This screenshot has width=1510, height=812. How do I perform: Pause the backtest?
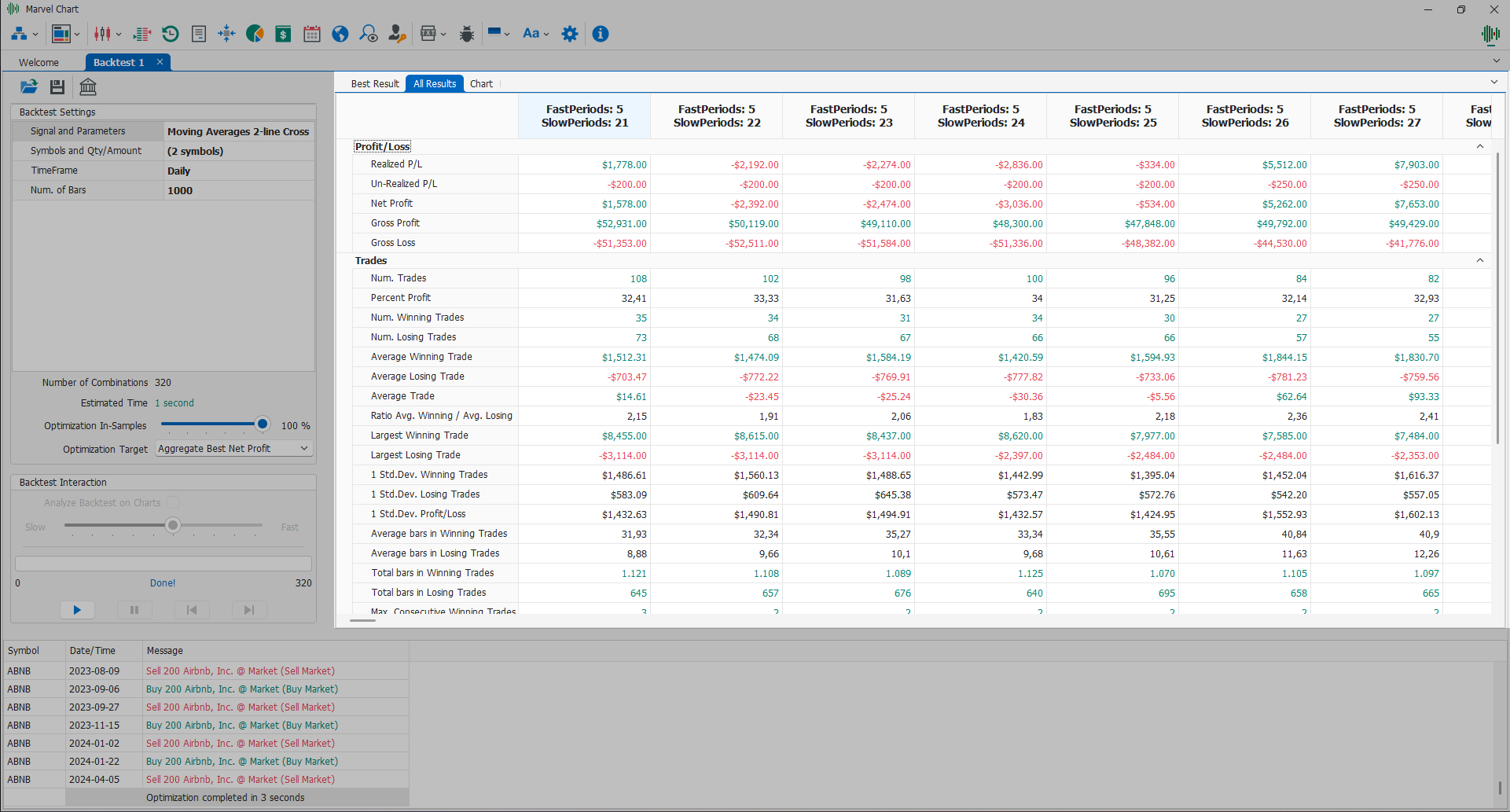(x=134, y=609)
